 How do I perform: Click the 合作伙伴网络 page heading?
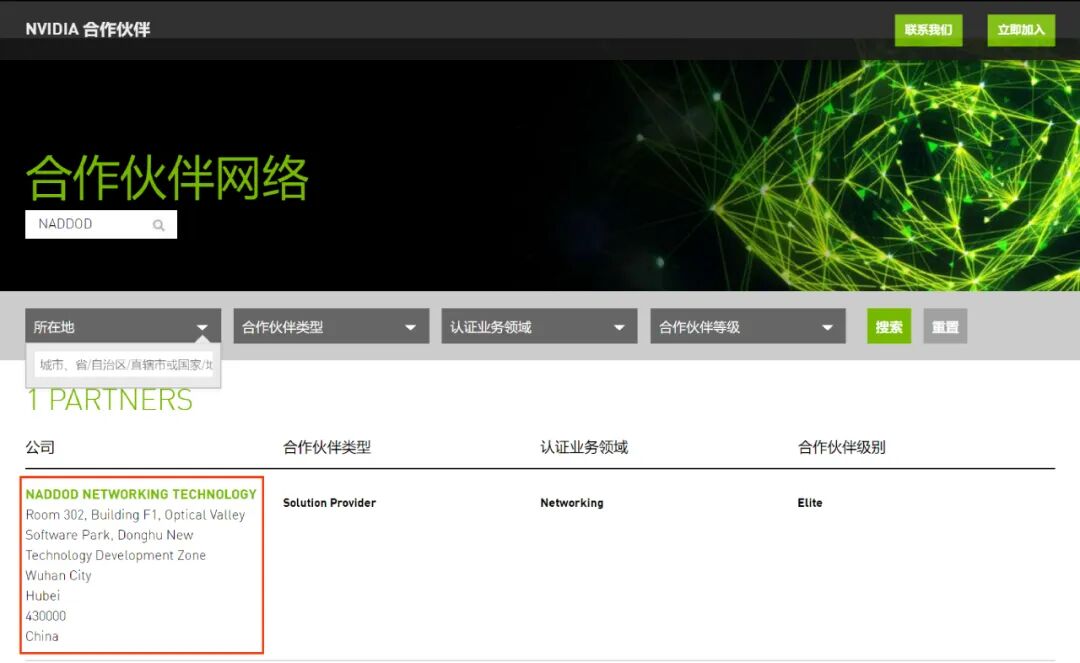point(167,178)
